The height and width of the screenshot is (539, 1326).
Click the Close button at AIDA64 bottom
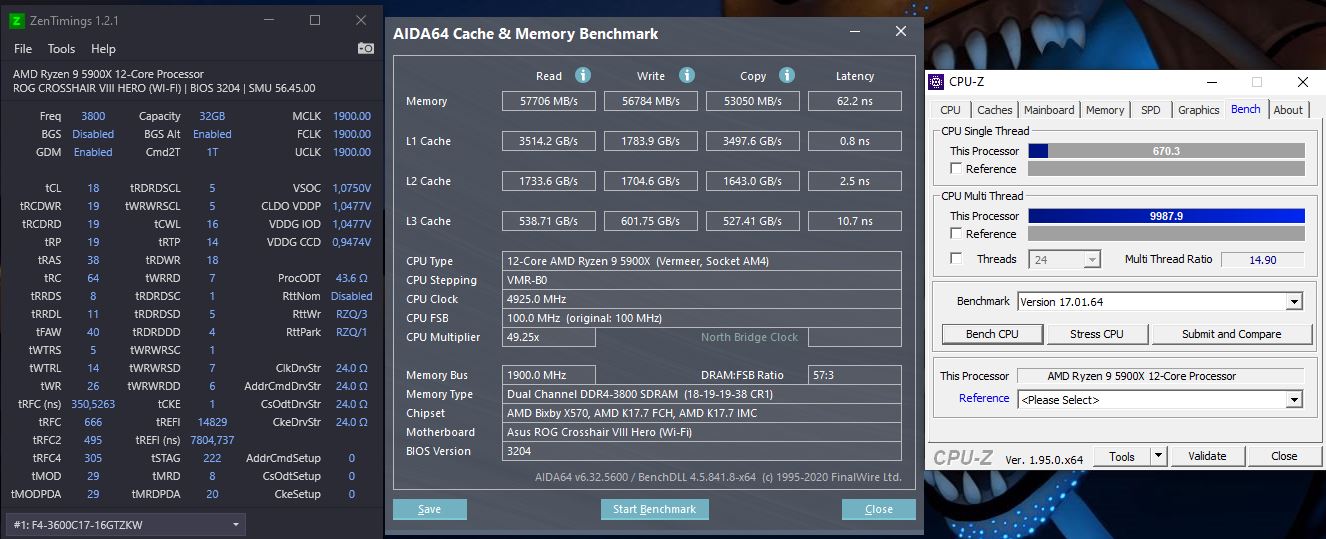[878, 509]
